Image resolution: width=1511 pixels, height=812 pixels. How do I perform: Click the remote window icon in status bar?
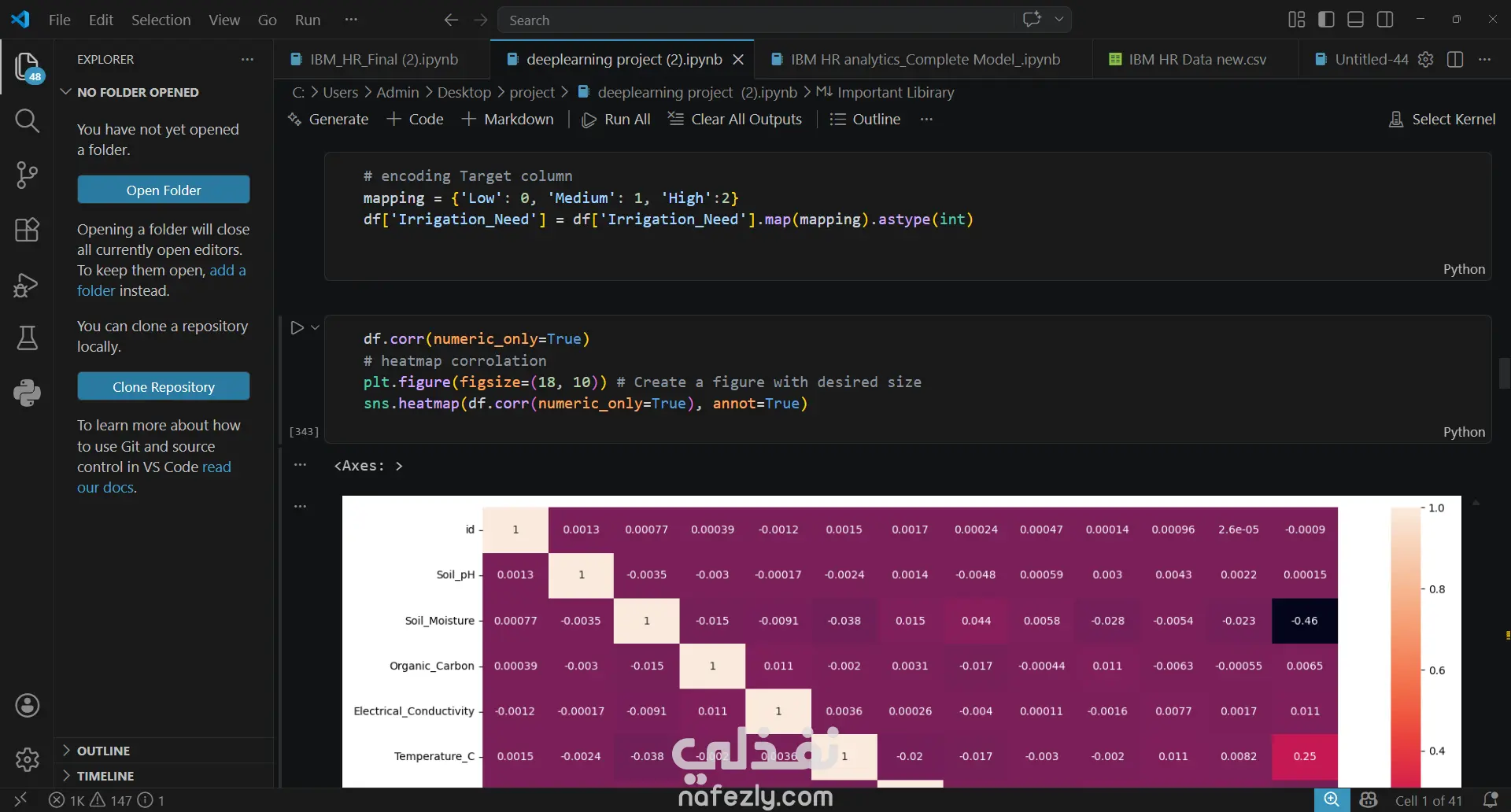pos(20,800)
